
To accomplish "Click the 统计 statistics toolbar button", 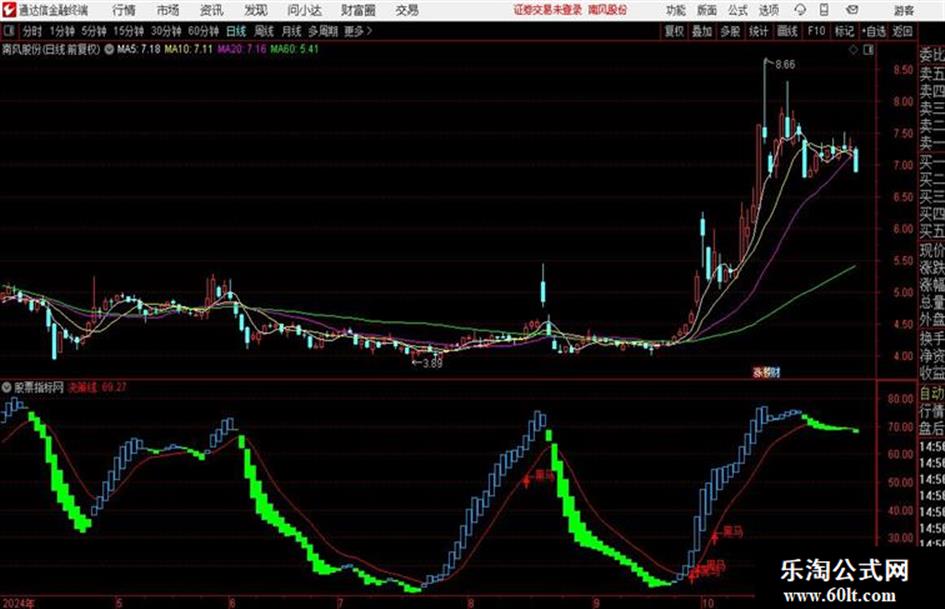I will click(x=759, y=31).
